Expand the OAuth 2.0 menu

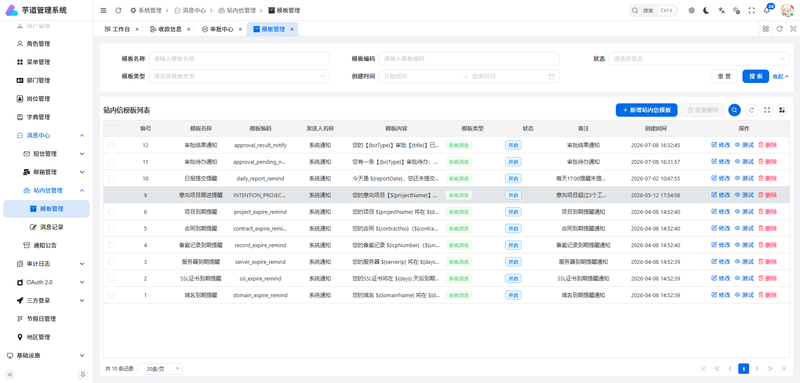(x=46, y=282)
